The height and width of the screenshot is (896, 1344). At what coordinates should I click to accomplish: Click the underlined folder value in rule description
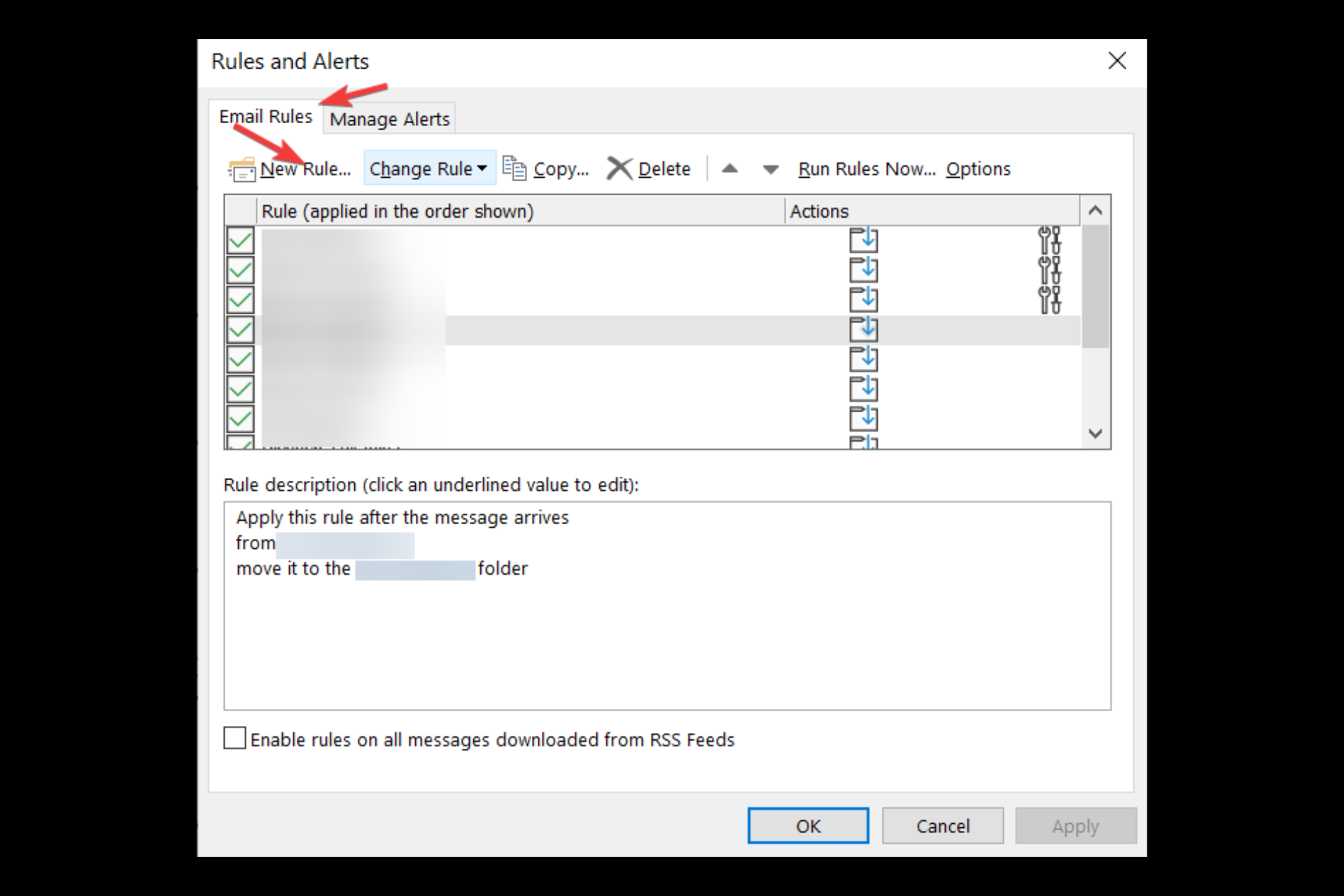(415, 570)
